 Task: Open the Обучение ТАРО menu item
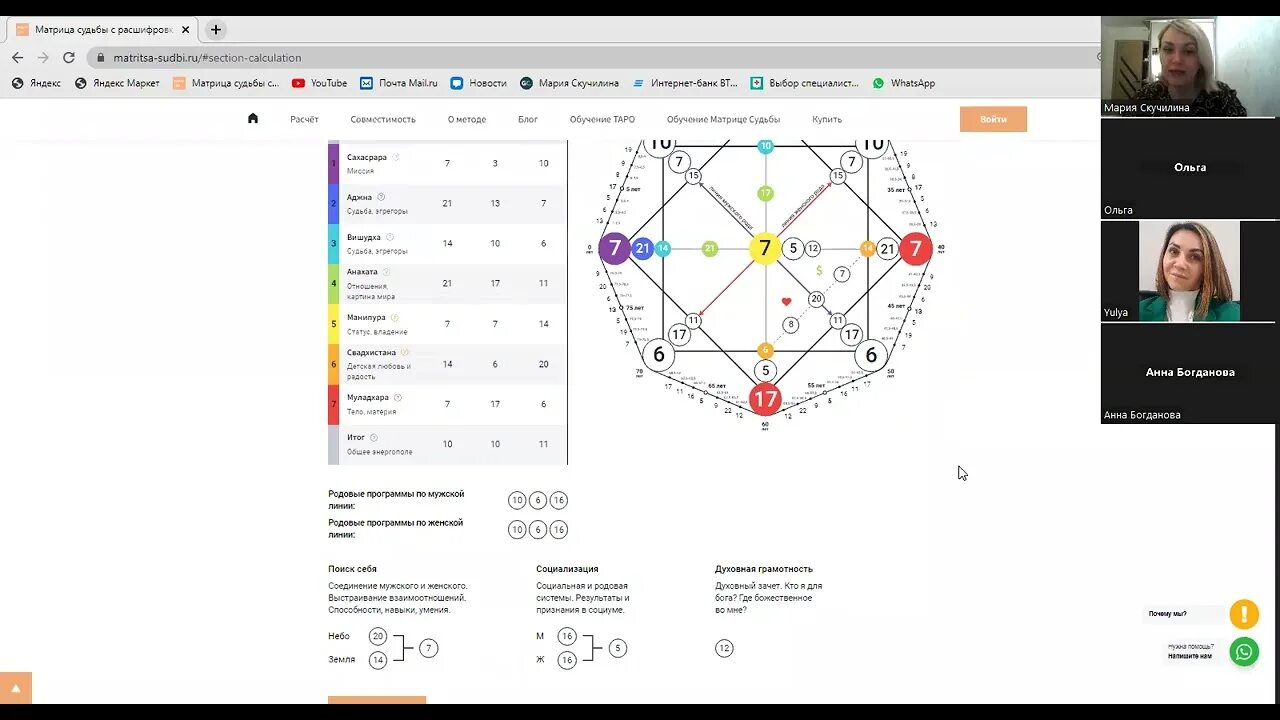[x=602, y=119]
